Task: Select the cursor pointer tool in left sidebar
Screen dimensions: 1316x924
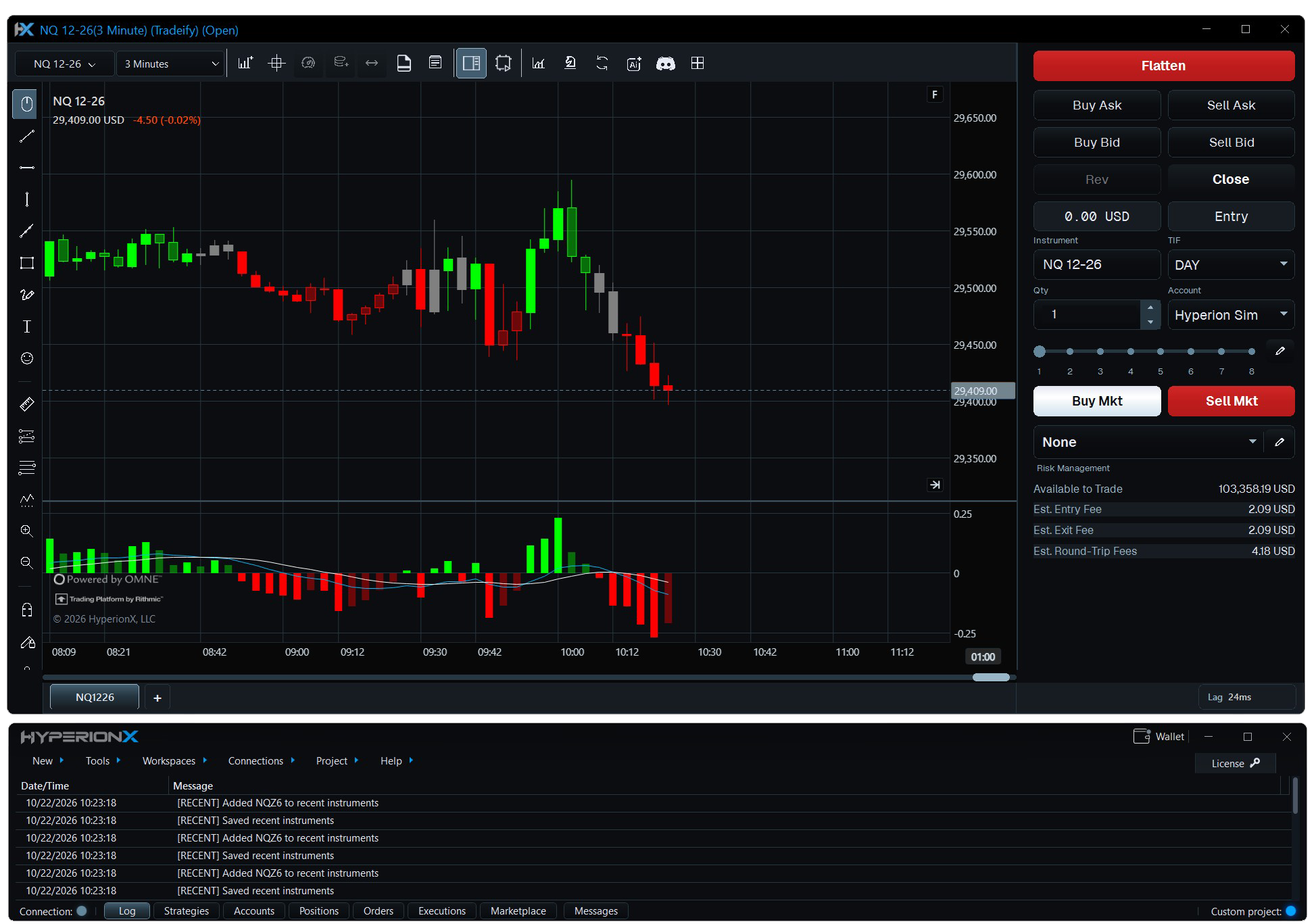Action: coord(26,104)
